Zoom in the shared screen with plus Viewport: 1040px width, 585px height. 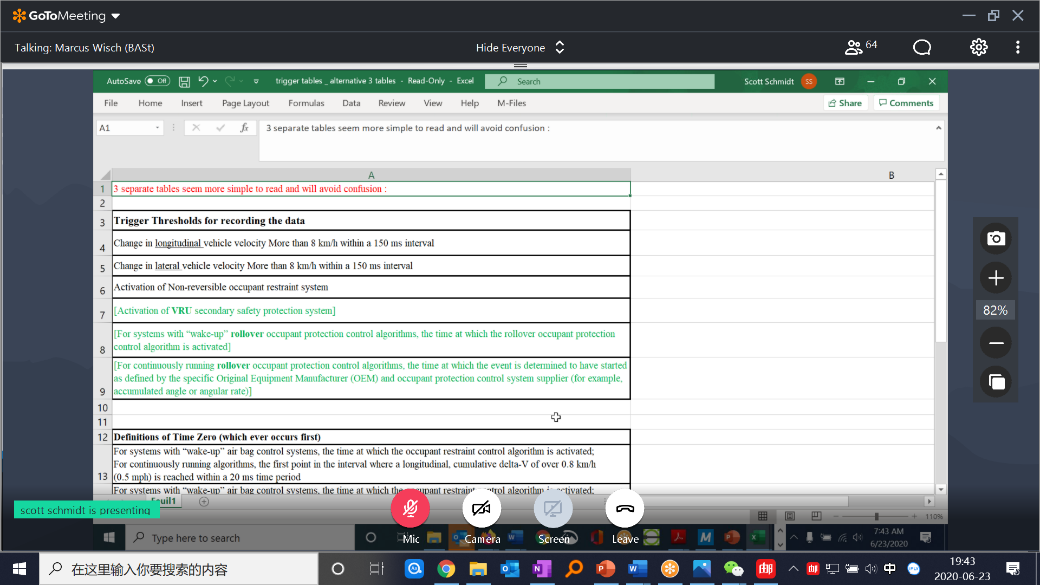tap(995, 278)
